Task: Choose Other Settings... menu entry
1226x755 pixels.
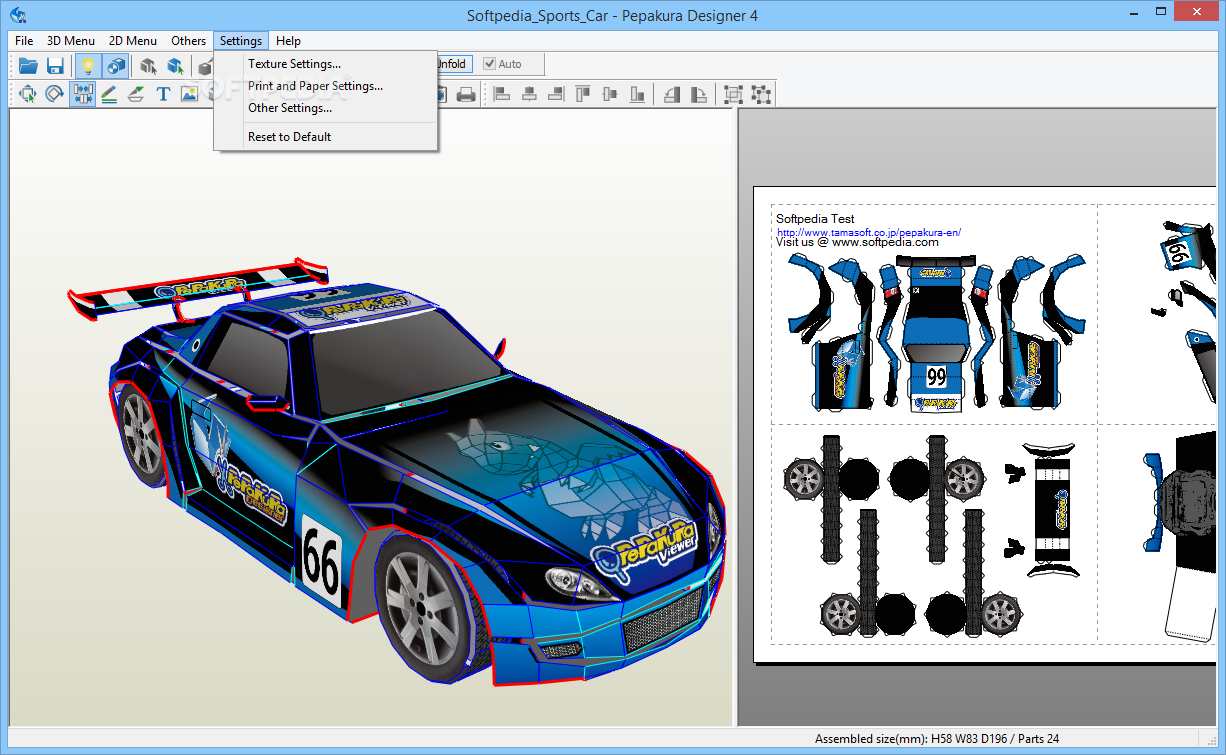Action: click(326, 108)
